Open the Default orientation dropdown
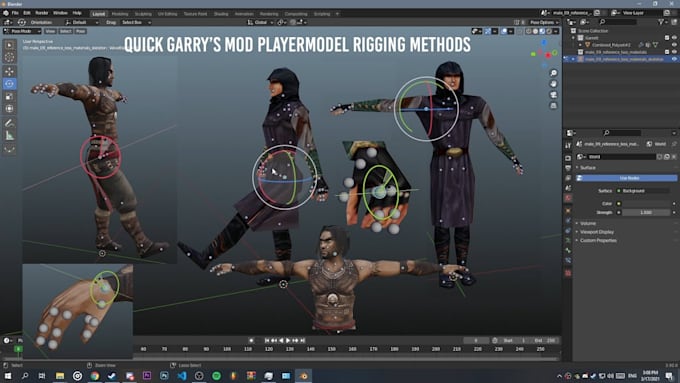This screenshot has height=383, width=680. (82, 22)
